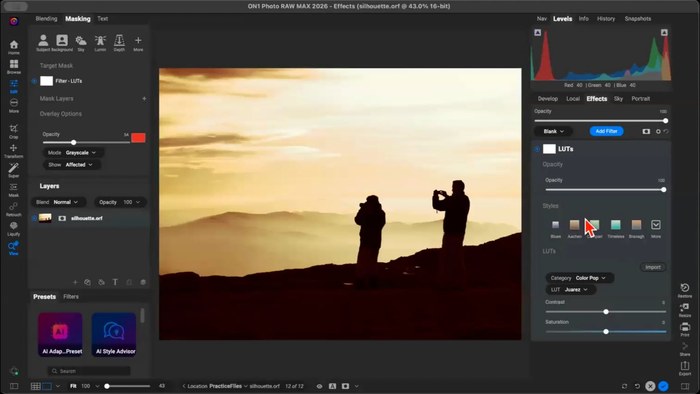Show the mask for Effects stack
700x394 pixels.
[646, 131]
